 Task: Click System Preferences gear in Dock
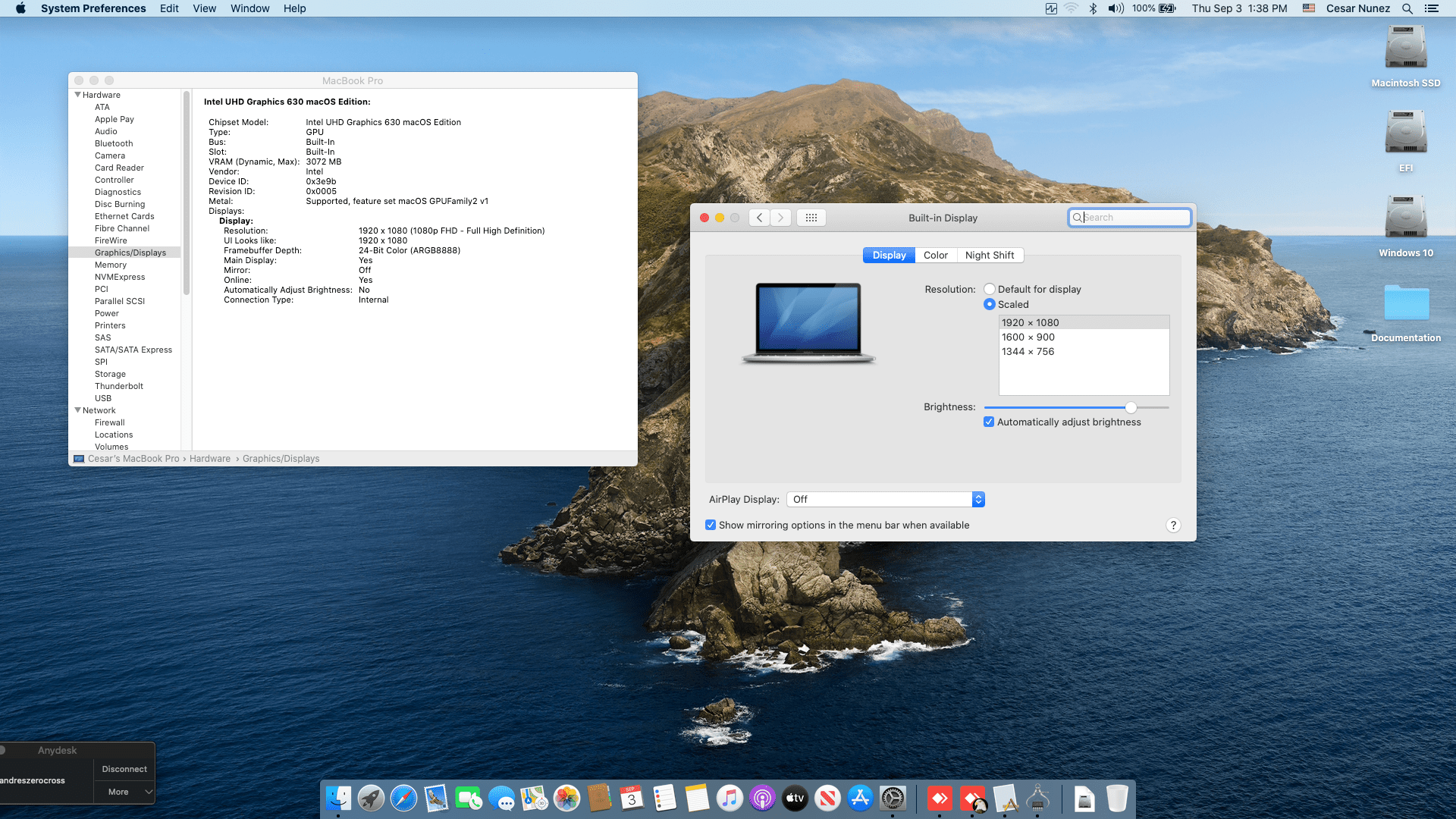click(x=893, y=799)
